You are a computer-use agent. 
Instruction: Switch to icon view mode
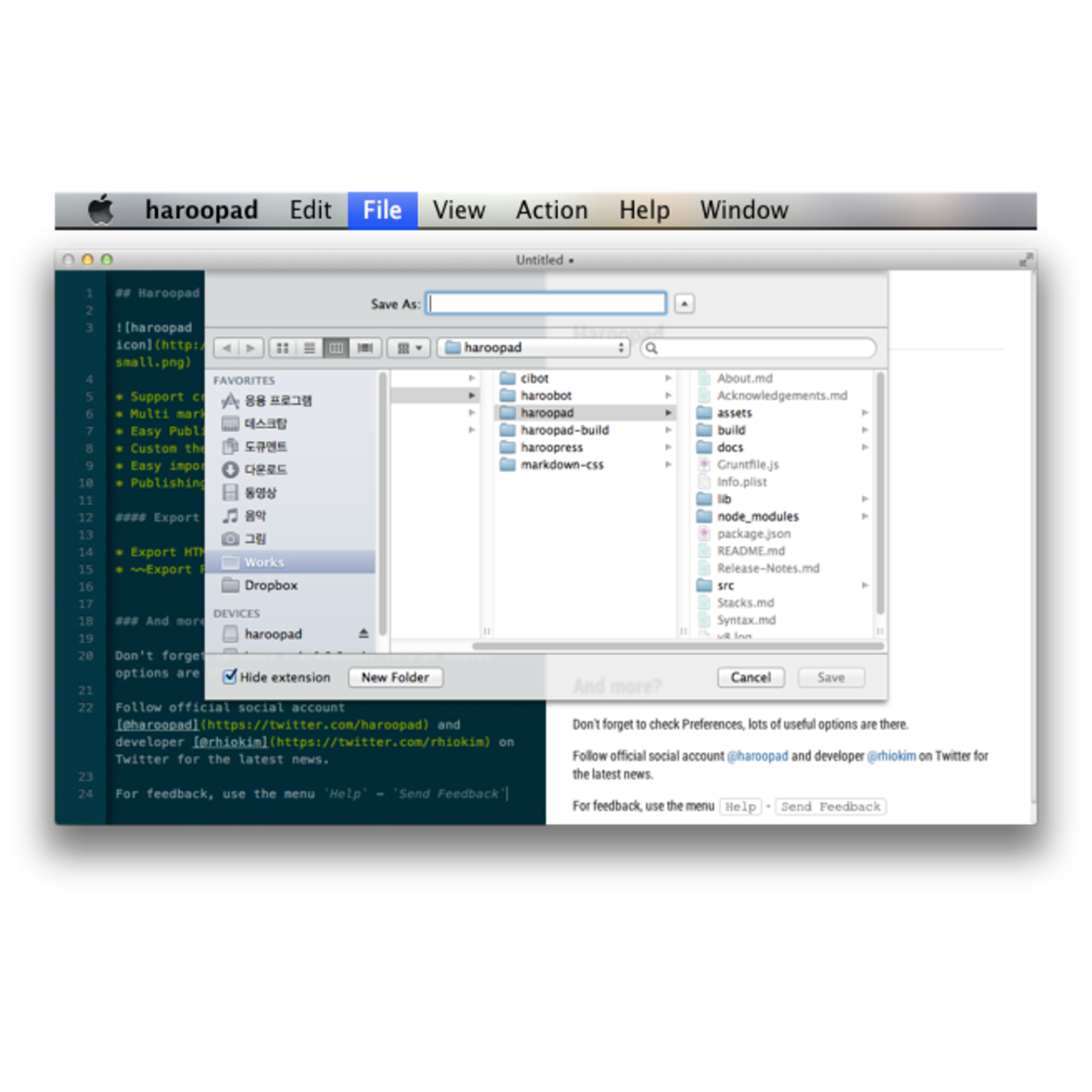point(282,348)
